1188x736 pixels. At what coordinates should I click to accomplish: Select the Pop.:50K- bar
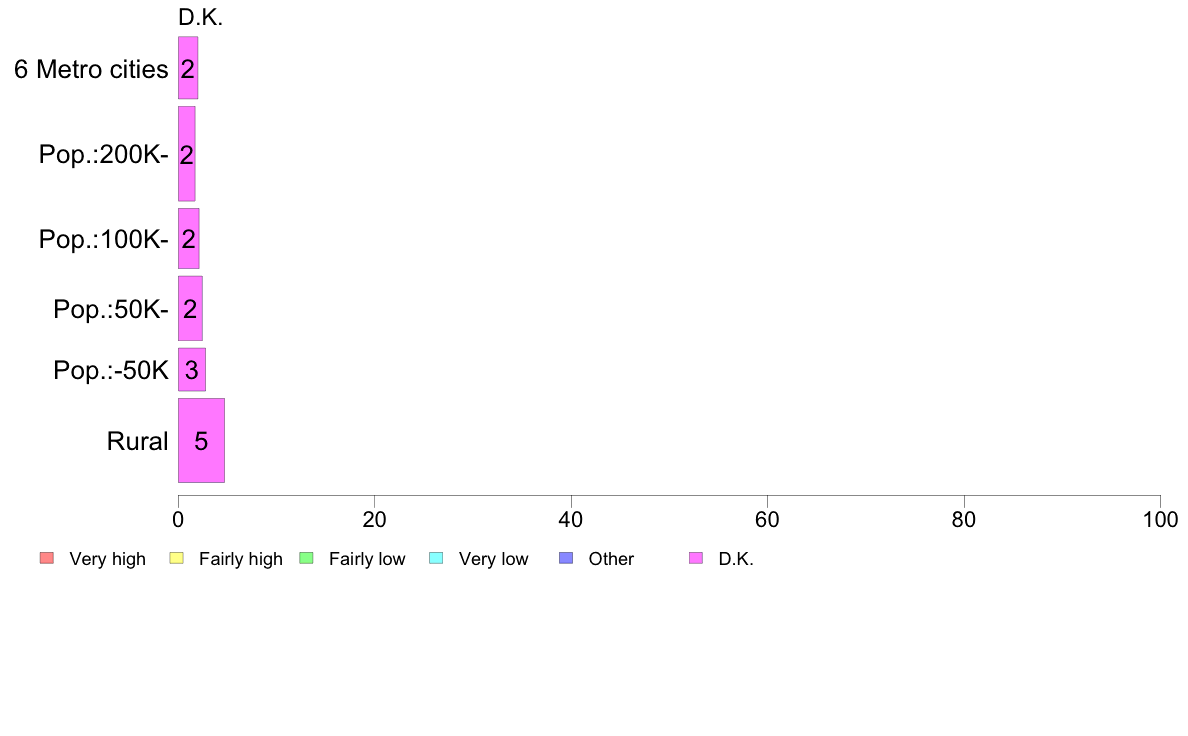[190, 308]
